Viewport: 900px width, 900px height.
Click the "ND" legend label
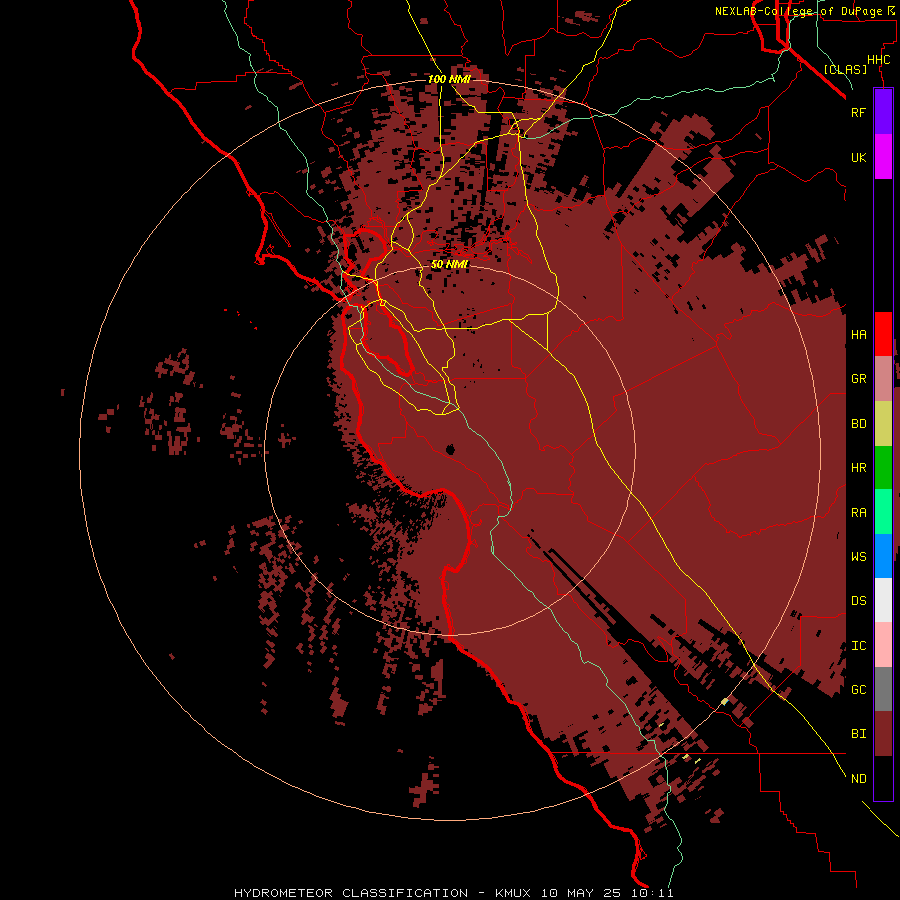pyautogui.click(x=858, y=778)
